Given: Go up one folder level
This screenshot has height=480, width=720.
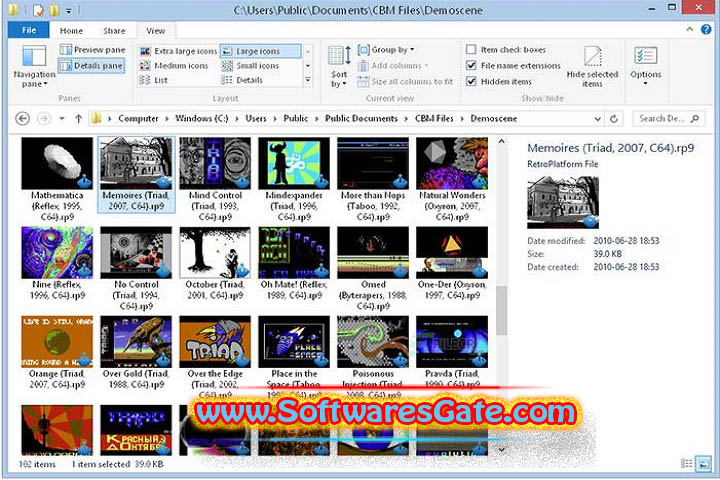Looking at the screenshot, I should click(x=79, y=119).
